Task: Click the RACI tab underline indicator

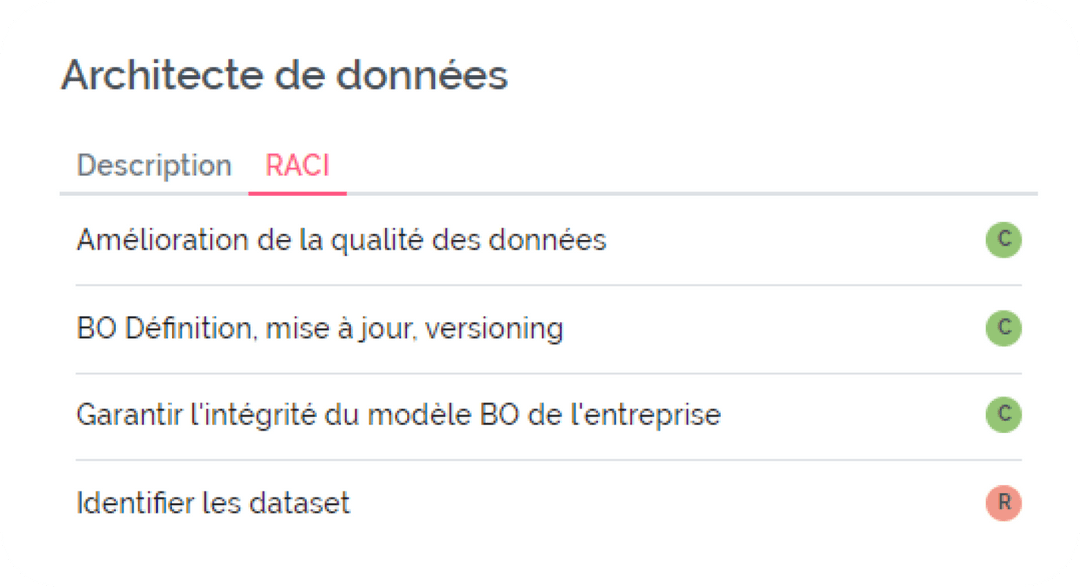Action: (297, 190)
